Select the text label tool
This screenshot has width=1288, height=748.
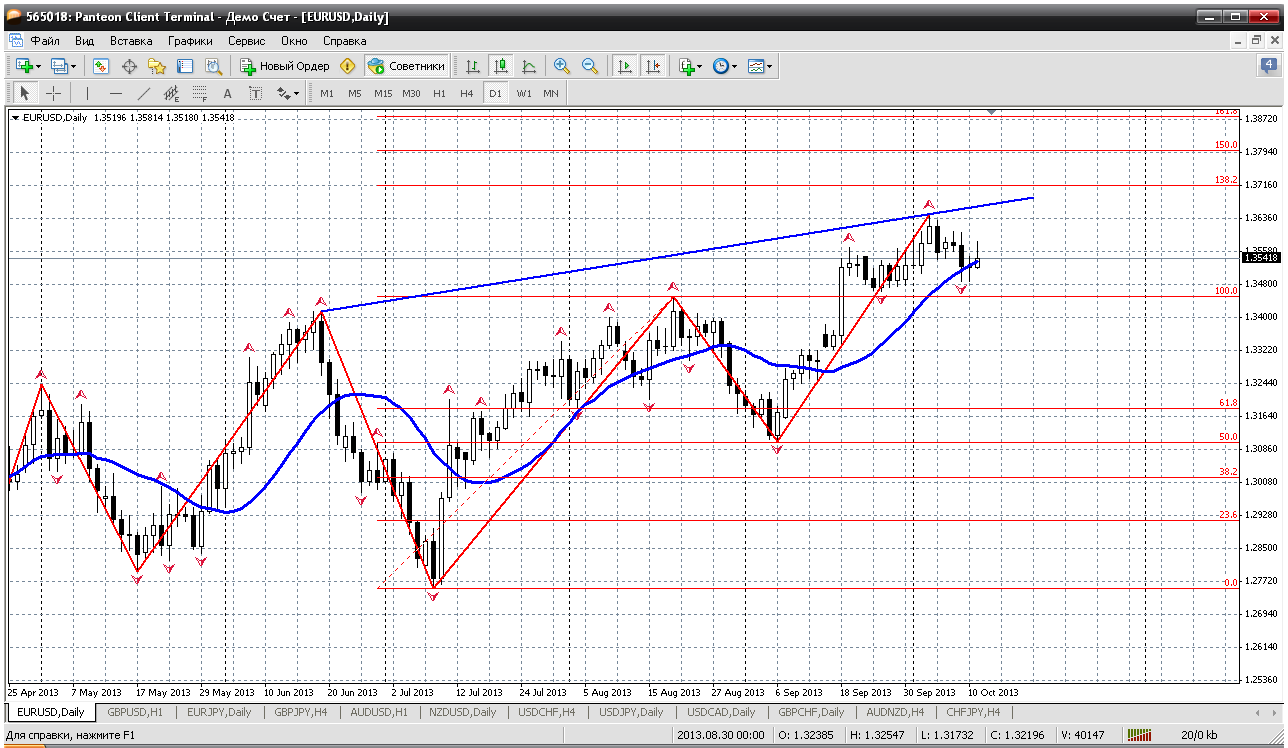pos(255,93)
